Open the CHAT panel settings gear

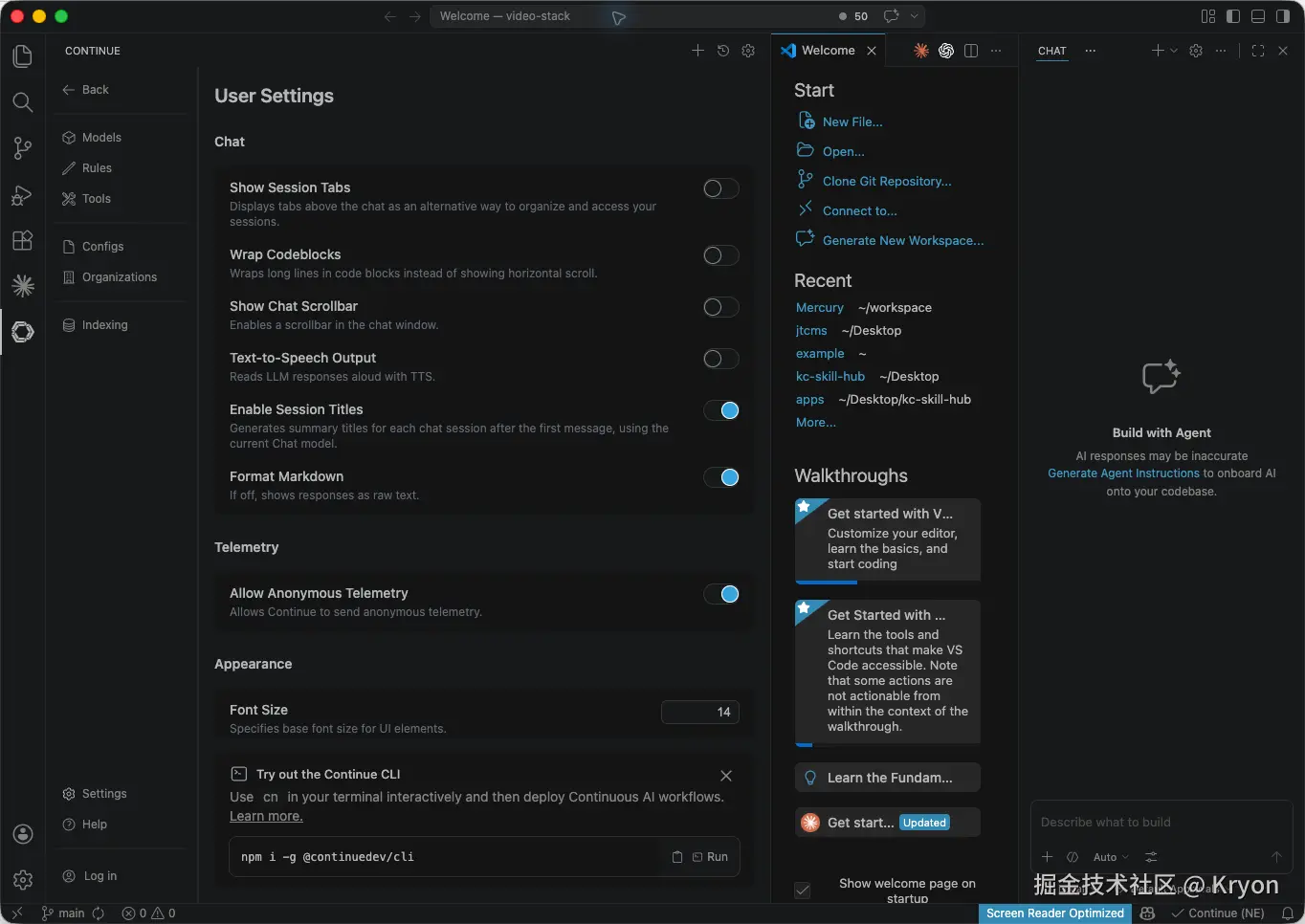click(x=1196, y=51)
